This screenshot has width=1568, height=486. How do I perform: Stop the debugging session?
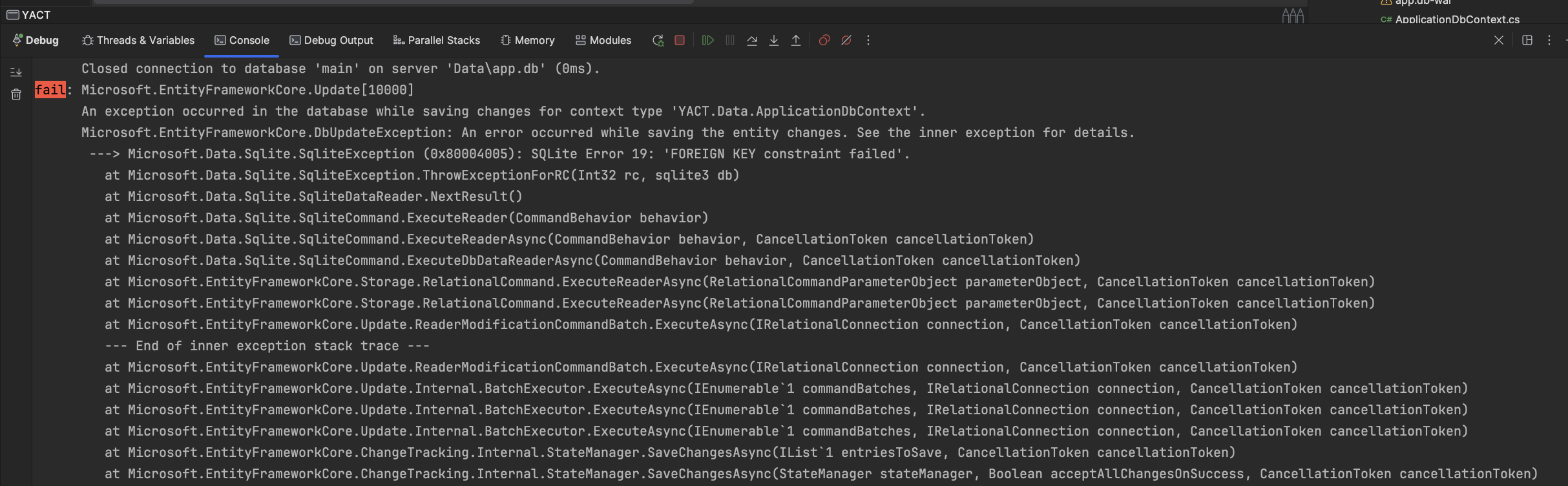680,40
